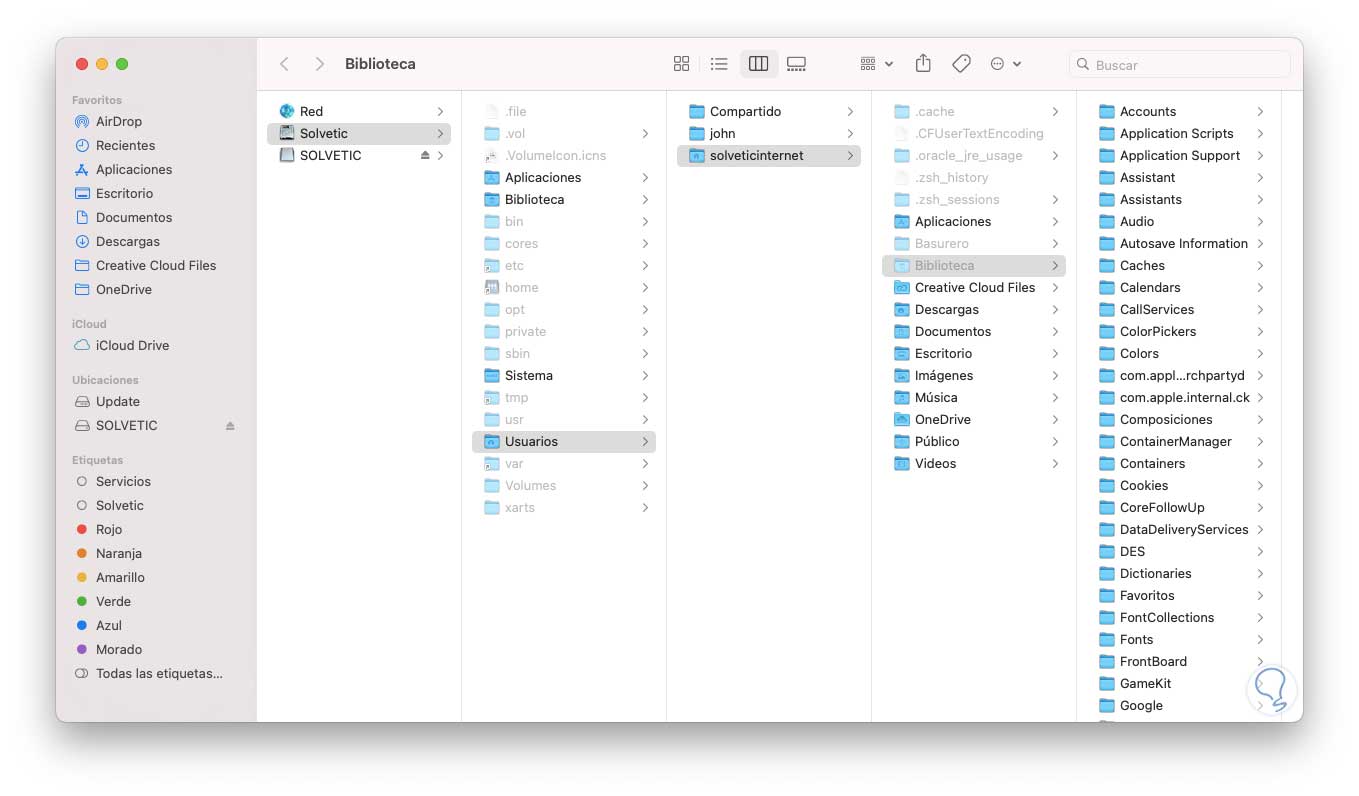This screenshot has height=796, width=1359.
Task: Eject the SOLVETIC volume in sidebar
Action: pyautogui.click(x=230, y=425)
